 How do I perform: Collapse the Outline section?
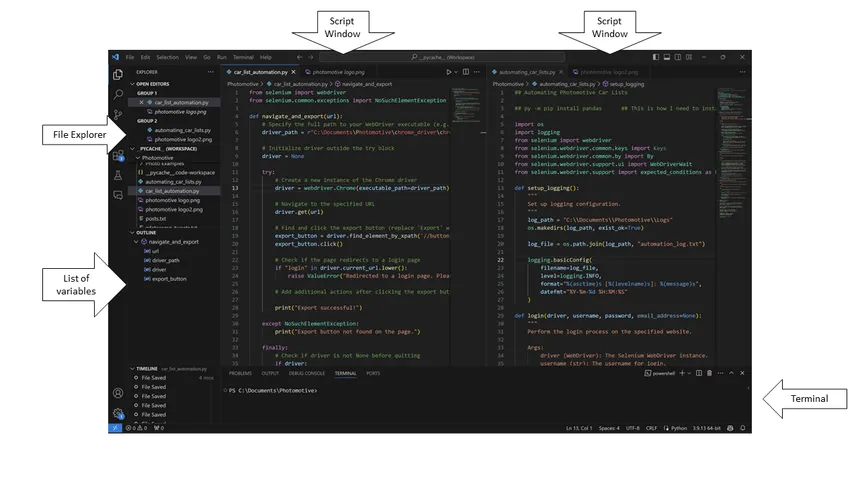point(132,233)
